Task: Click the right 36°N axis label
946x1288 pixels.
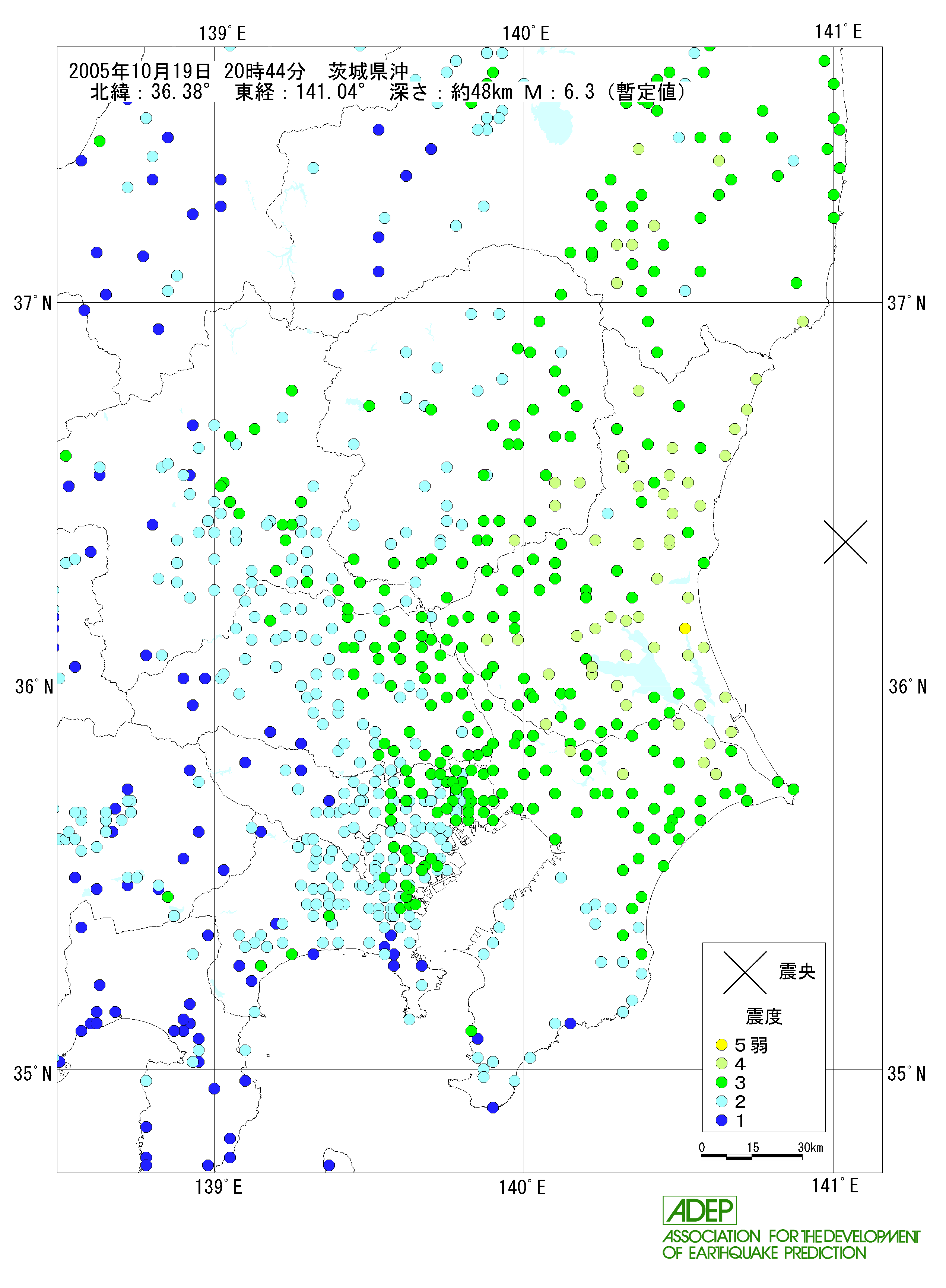Action: [908, 687]
